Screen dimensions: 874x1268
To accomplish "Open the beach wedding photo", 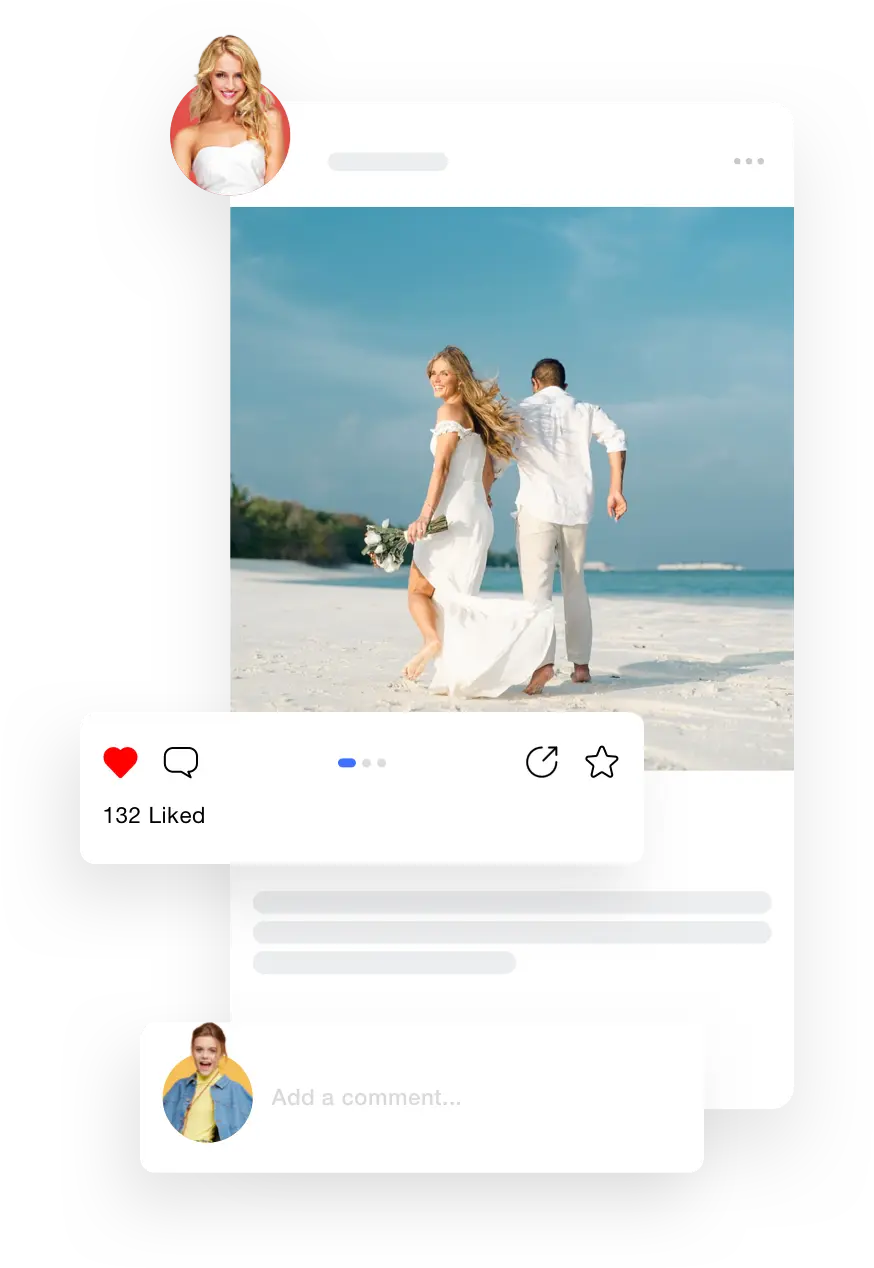I will click(x=512, y=488).
